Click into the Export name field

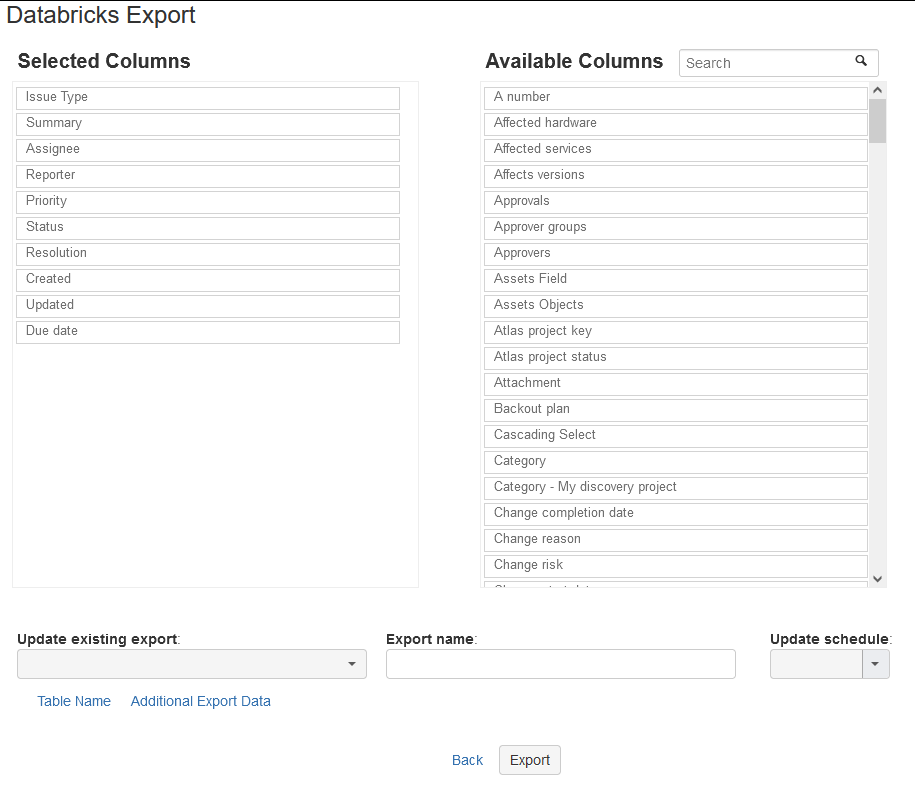tap(561, 664)
